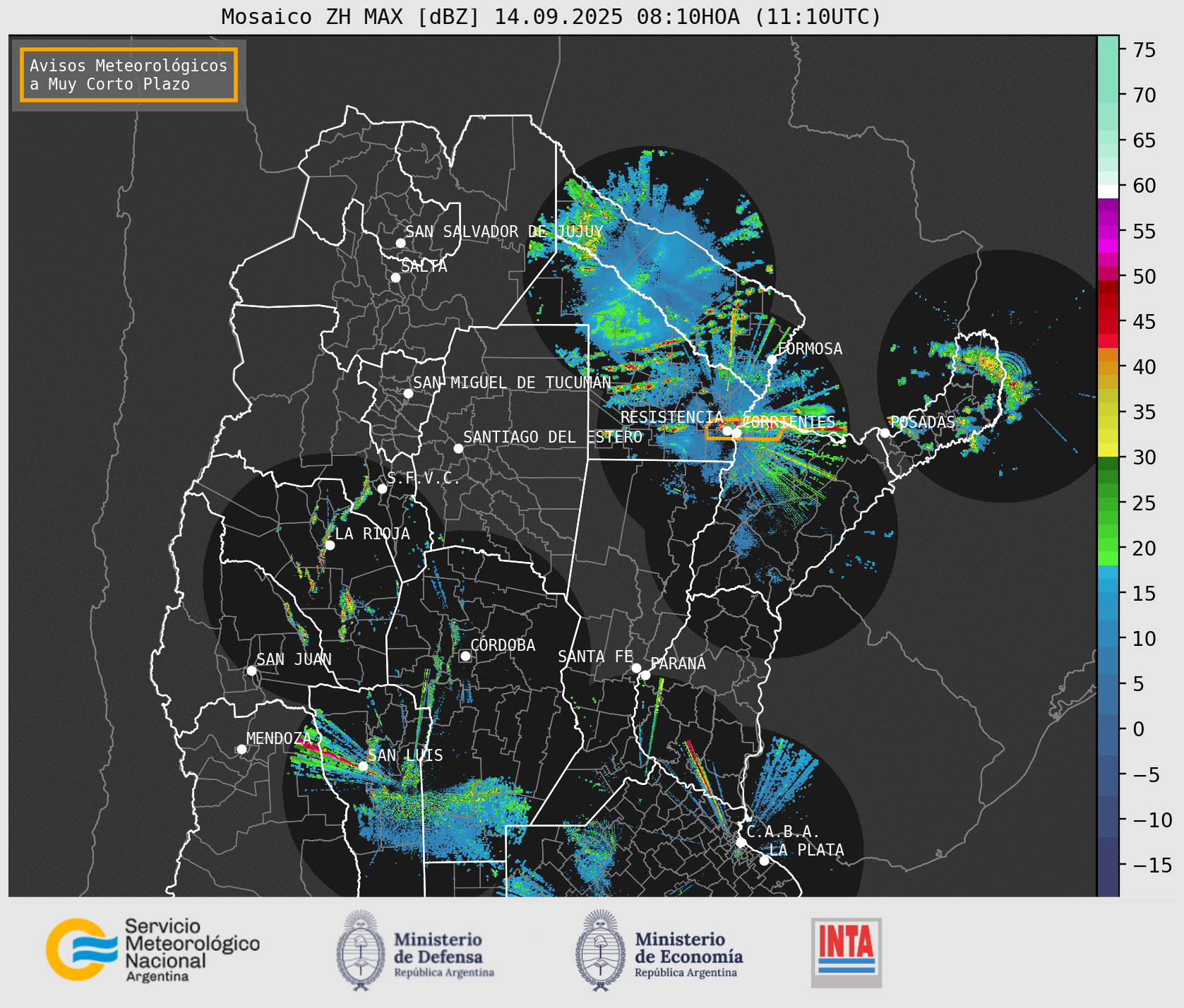1184x1008 pixels.
Task: Click the Posadas city marker dot
Action: [x=885, y=433]
